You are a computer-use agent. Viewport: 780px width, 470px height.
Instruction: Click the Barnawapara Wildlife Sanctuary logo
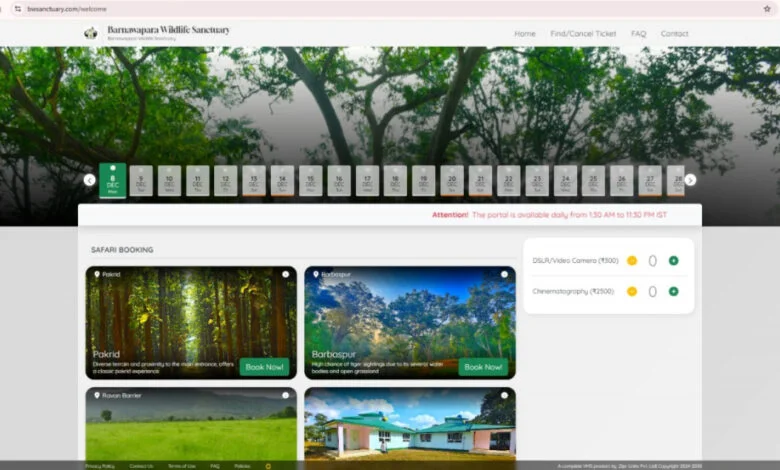92,33
